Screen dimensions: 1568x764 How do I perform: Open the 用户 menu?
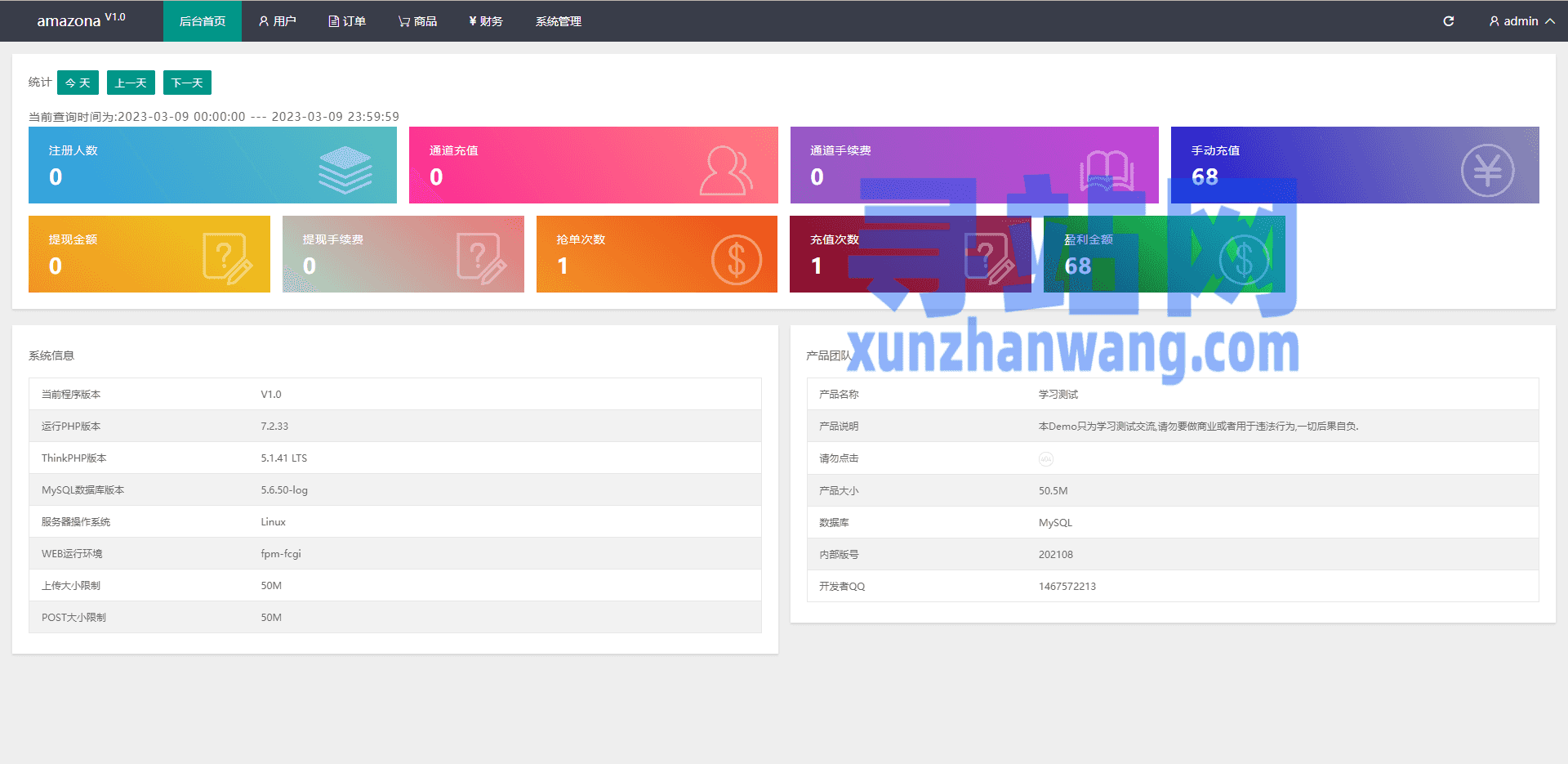coord(277,21)
